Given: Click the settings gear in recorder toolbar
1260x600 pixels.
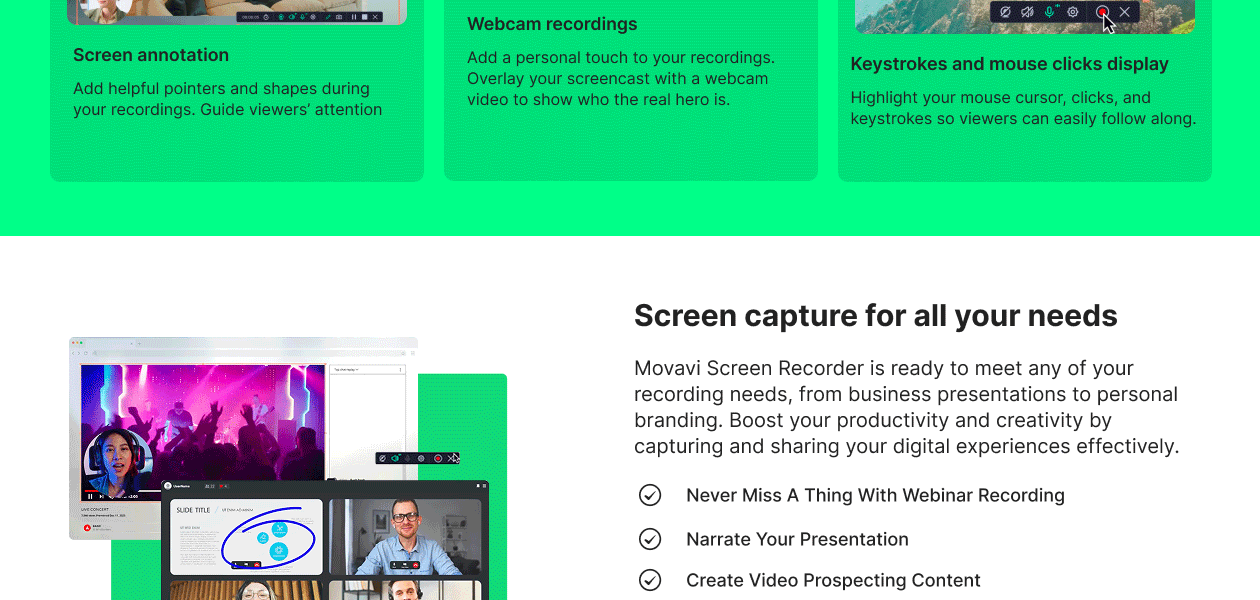Looking at the screenshot, I should coord(1073,12).
